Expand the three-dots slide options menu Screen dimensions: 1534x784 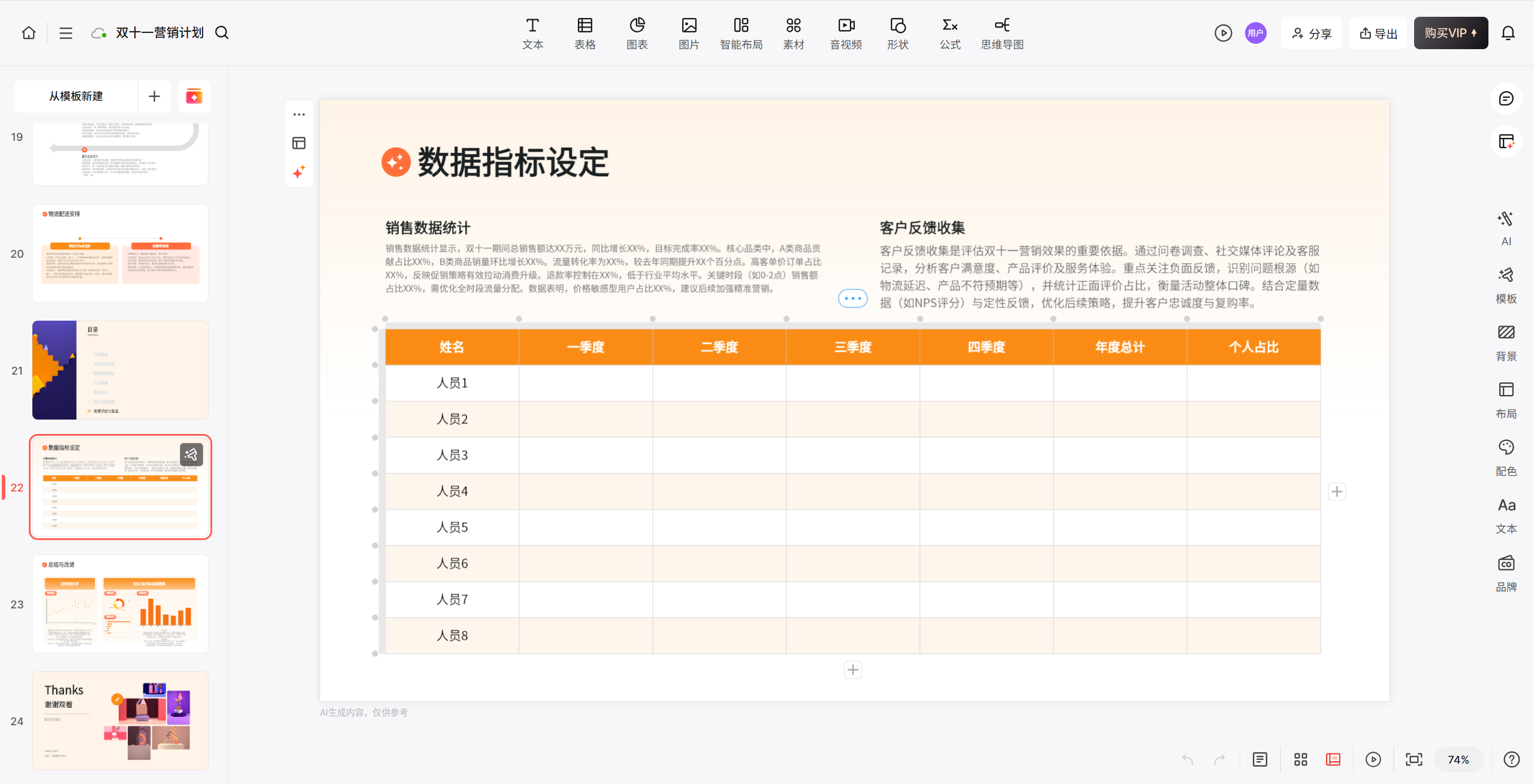pos(299,114)
